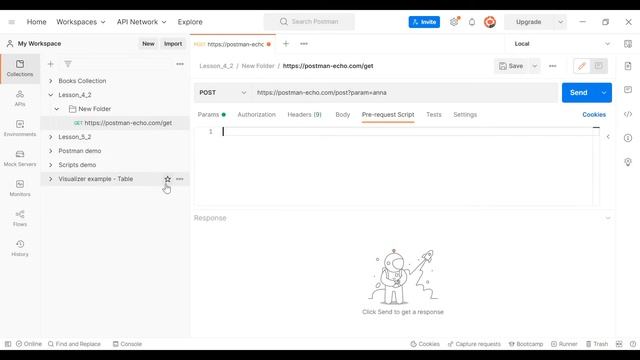Screen dimensions: 640x360
Task: Toggle sidebar visibility in status bar
Action: 8,344
